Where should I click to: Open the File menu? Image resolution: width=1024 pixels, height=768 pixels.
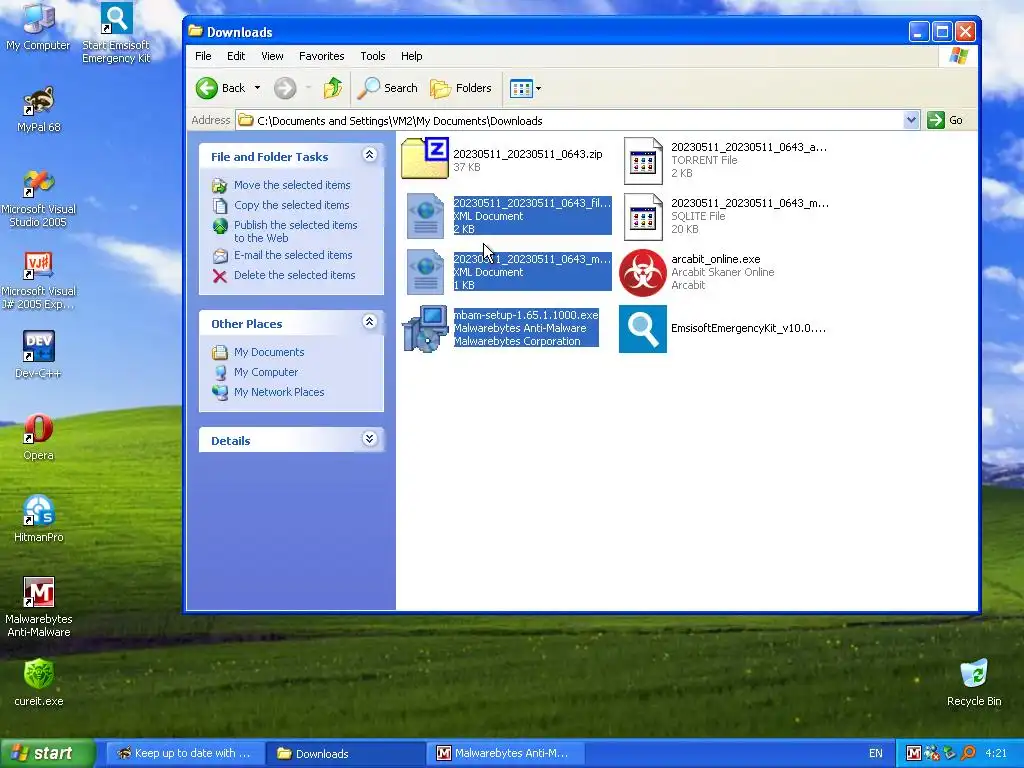203,56
